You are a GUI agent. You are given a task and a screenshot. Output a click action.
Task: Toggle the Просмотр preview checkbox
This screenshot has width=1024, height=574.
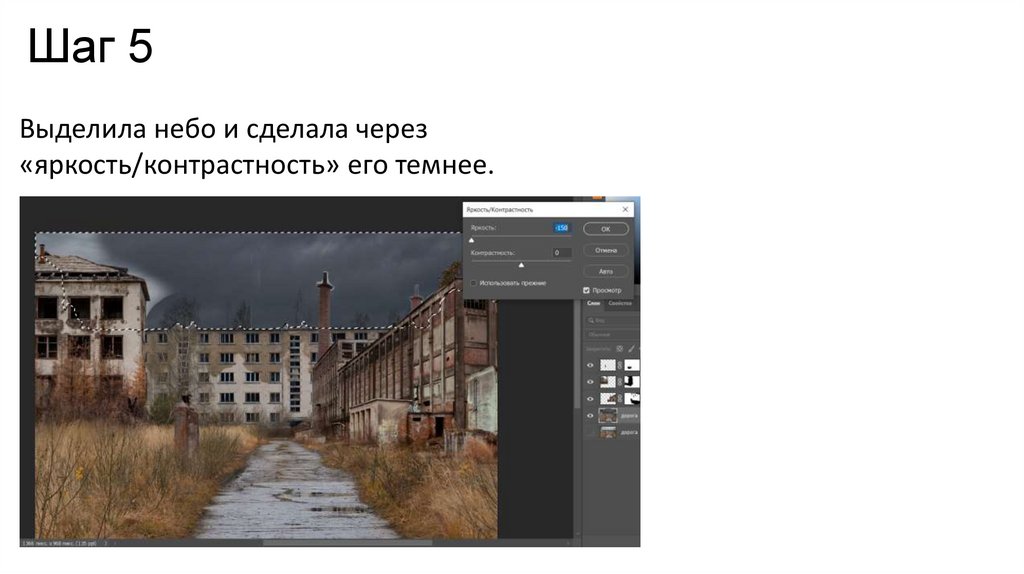(x=587, y=290)
